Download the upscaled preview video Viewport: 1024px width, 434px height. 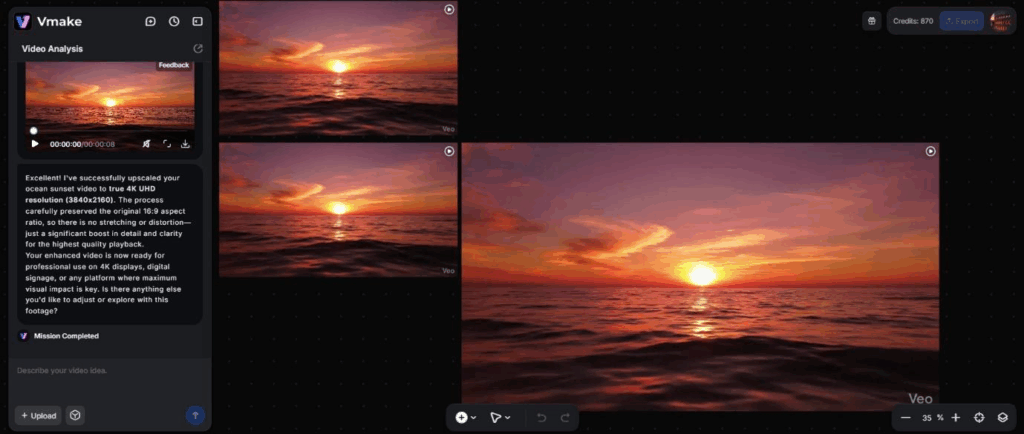click(185, 144)
